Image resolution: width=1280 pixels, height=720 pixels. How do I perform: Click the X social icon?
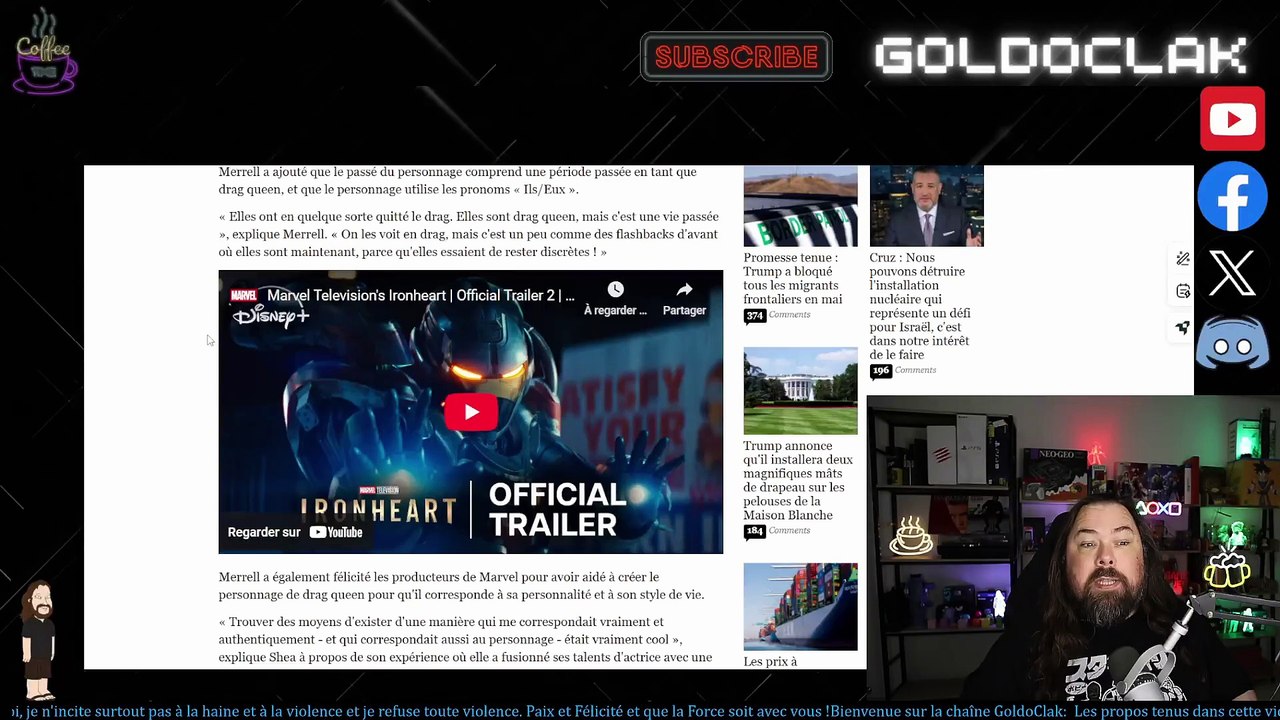point(1232,273)
